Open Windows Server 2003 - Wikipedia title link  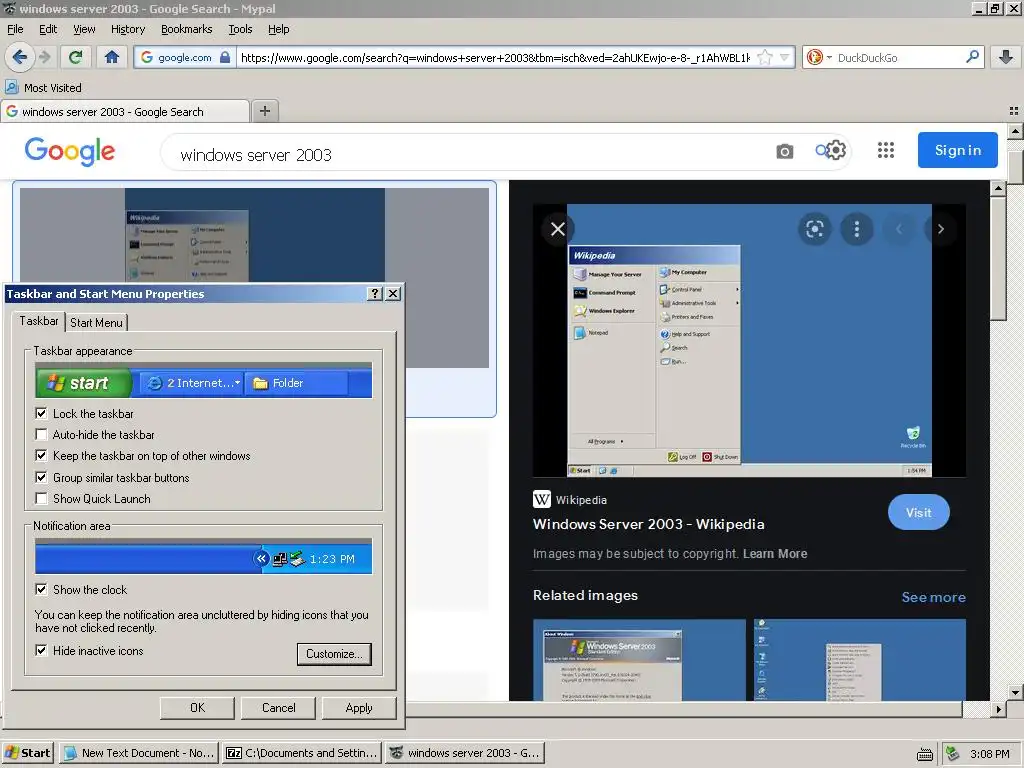tap(648, 524)
